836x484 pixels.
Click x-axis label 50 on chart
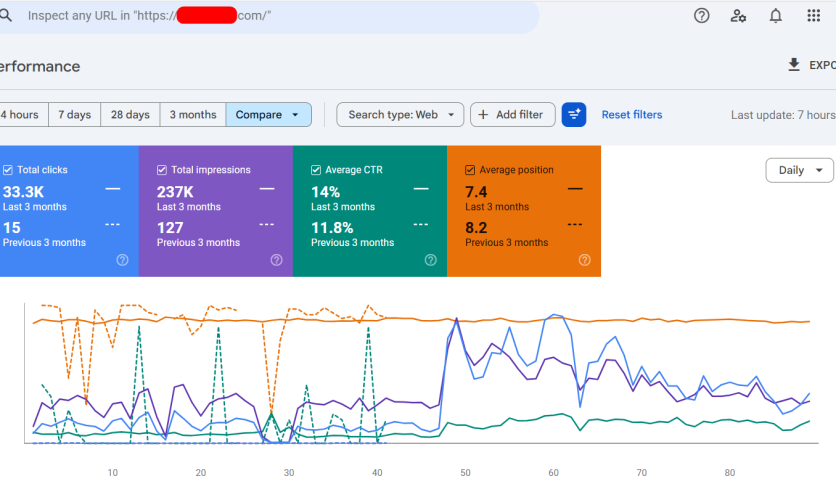465,473
